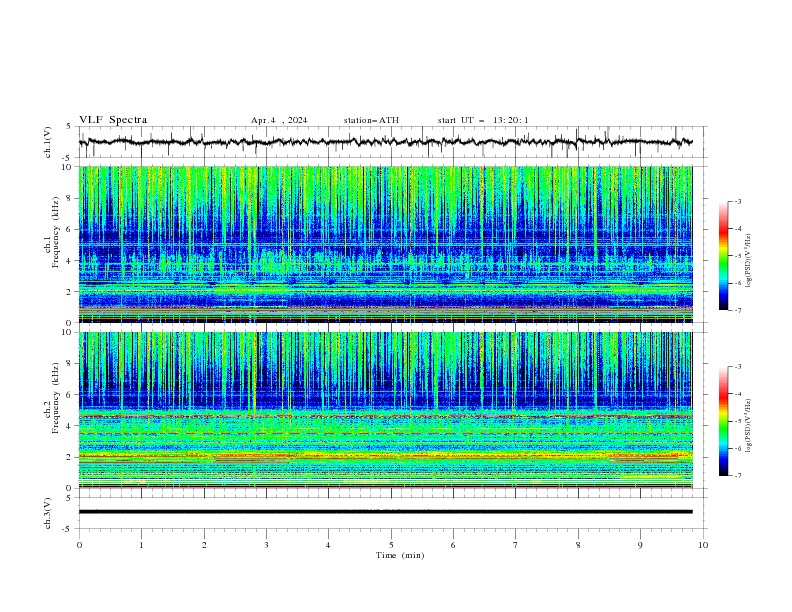This screenshot has width=792, height=612.
Task: Click the 'ch.1(V)' waveform axis label
Action: click(x=48, y=142)
